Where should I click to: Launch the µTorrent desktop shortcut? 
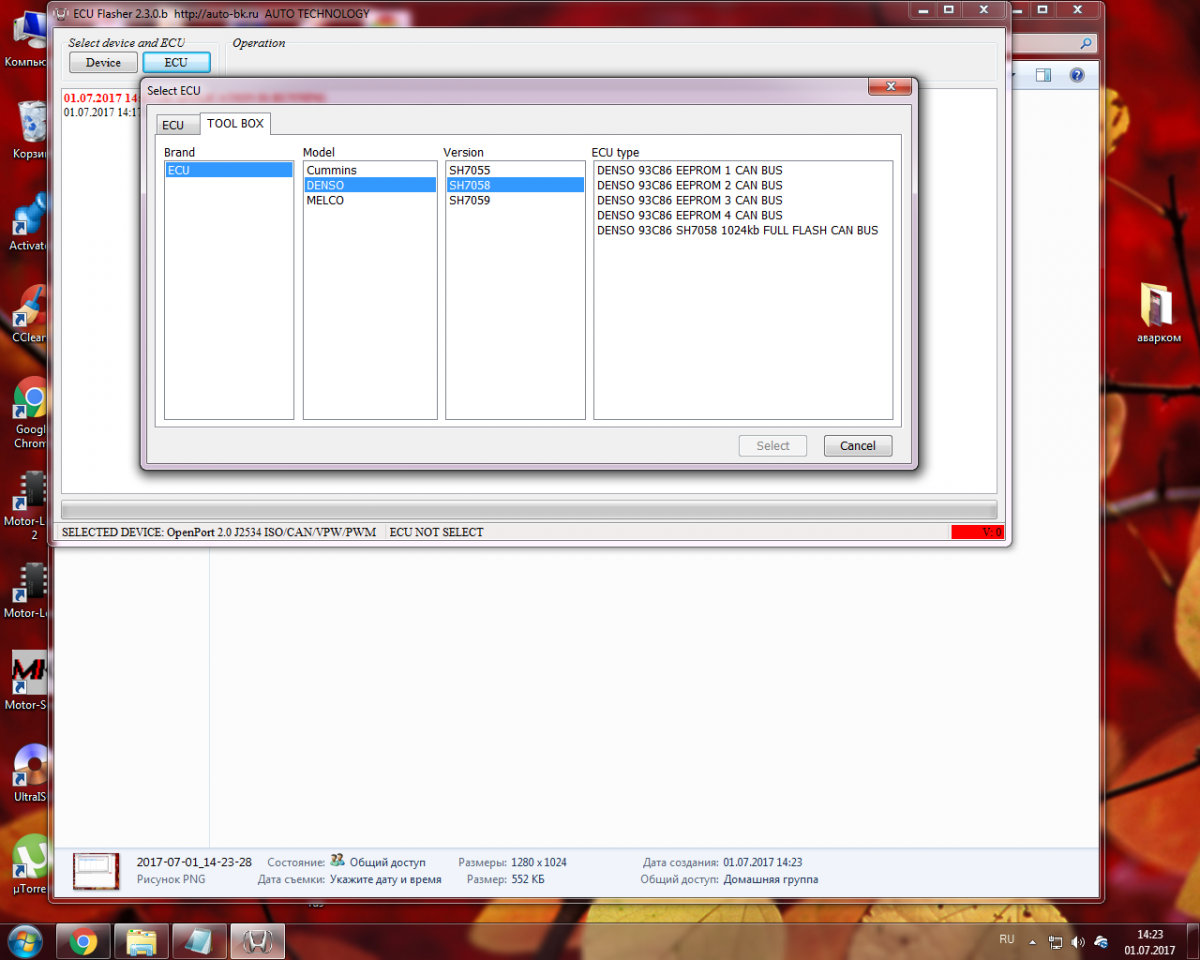coord(30,866)
